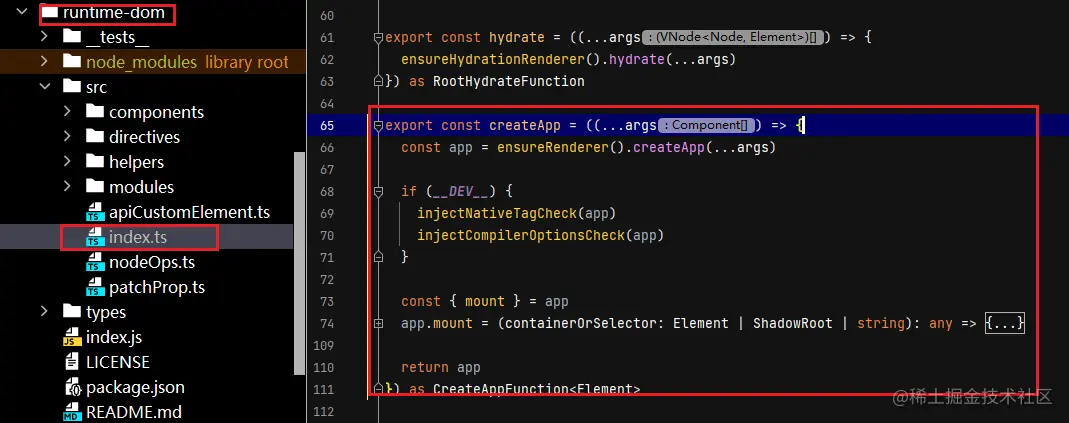Screen dimensions: 1069x423
Task: Expand the types folder chevron
Action: pyautogui.click(x=44, y=312)
